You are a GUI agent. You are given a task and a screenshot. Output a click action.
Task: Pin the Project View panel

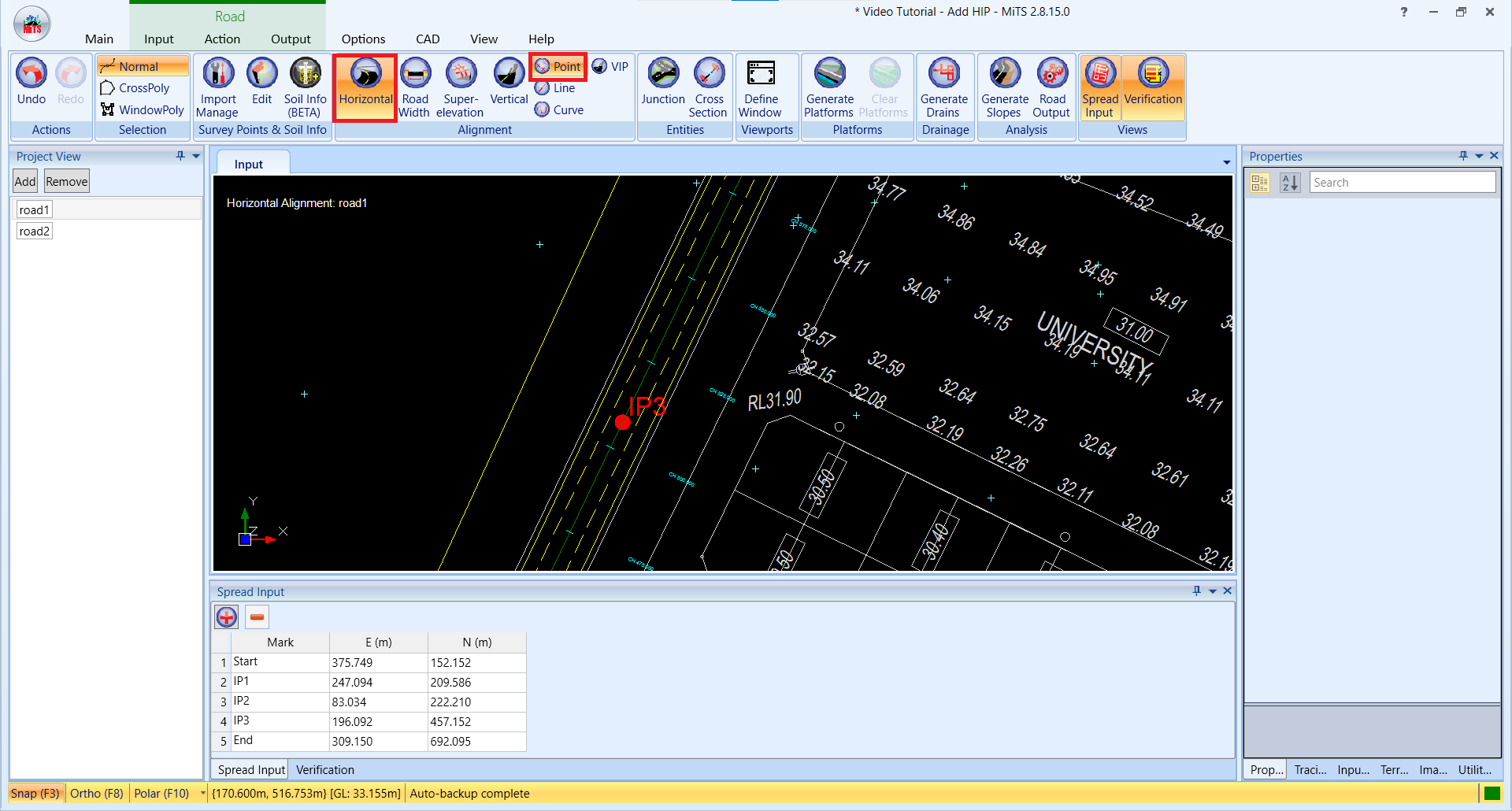click(x=180, y=156)
